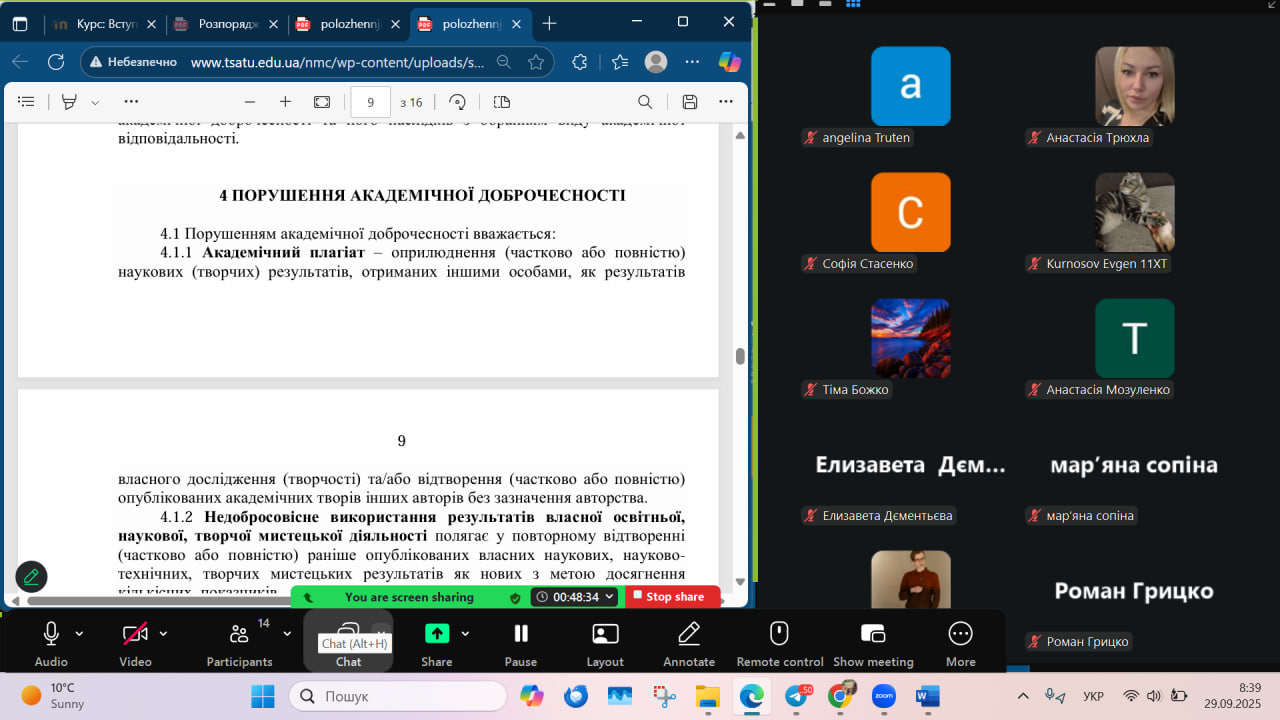Toggle fit-to-page view in PDF toolbar
The image size is (1280, 720).
[322, 101]
